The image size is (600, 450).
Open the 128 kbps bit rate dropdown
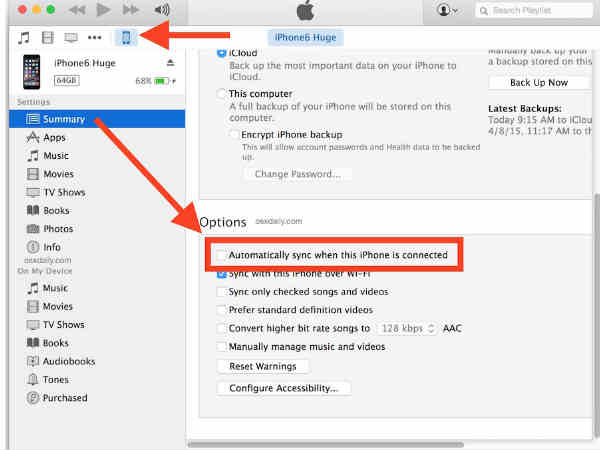click(404, 328)
